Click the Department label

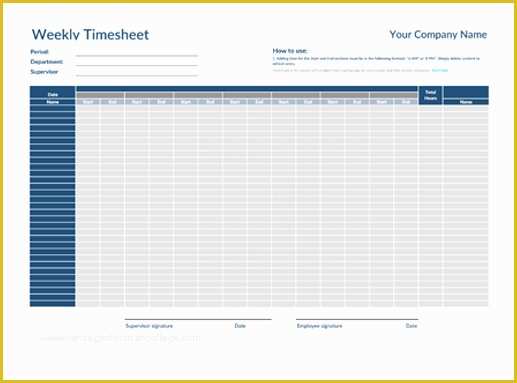pos(46,62)
